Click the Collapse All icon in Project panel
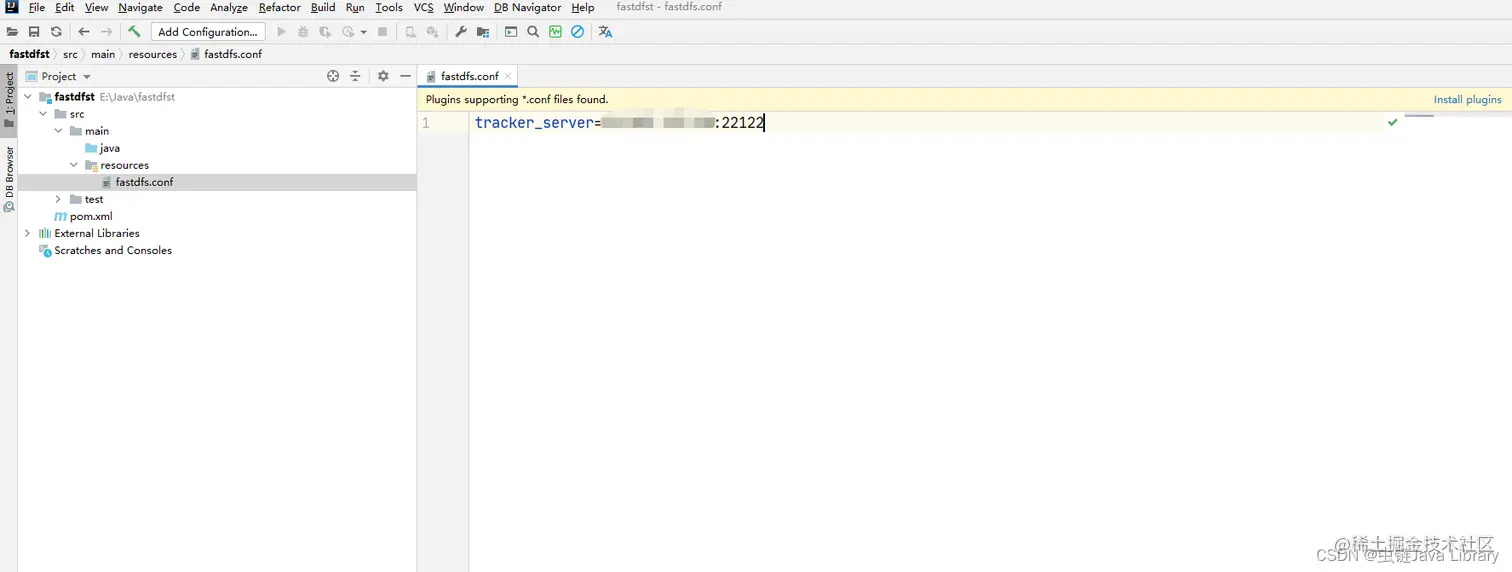Image resolution: width=1512 pixels, height=572 pixels. click(x=355, y=76)
